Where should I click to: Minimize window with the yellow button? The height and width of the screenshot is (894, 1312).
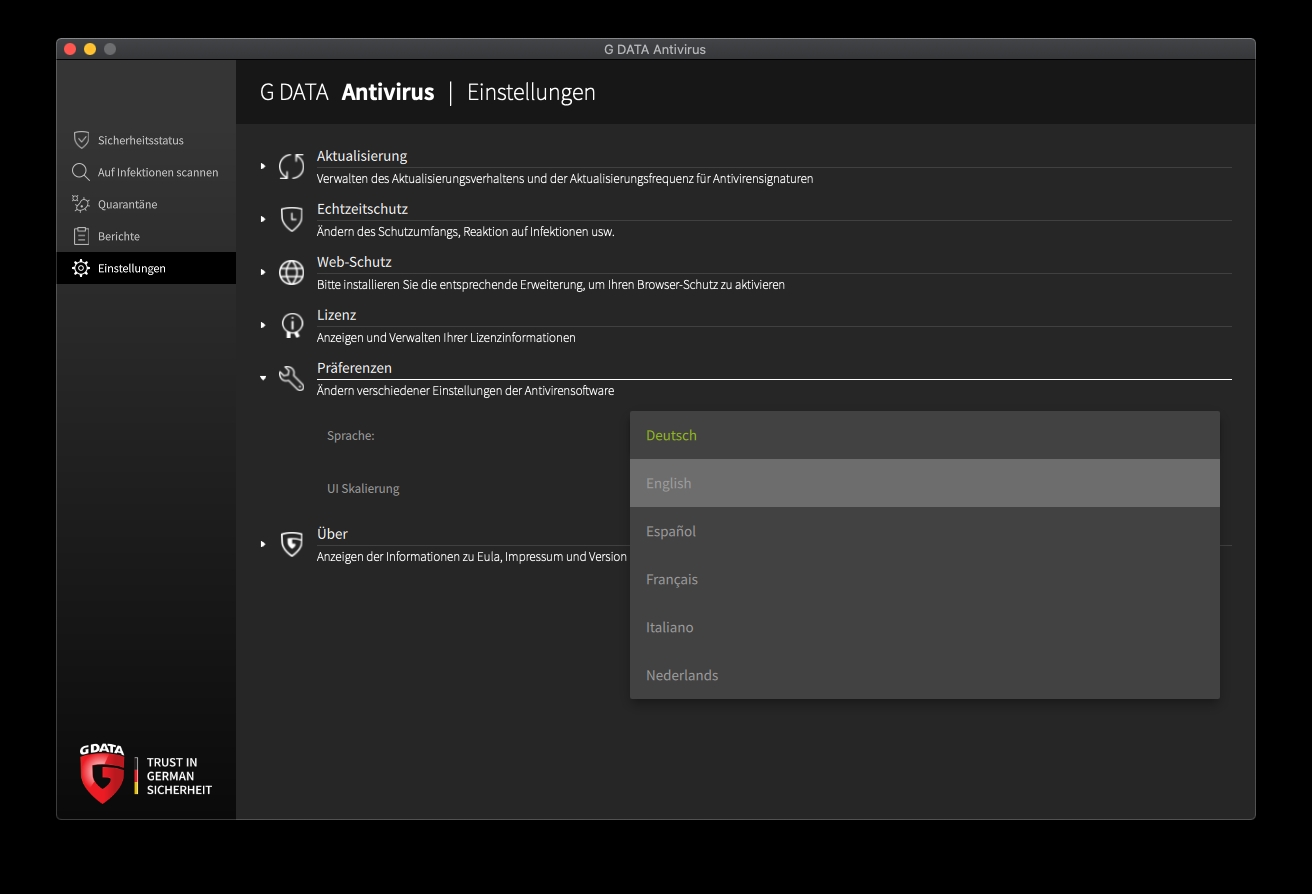click(x=90, y=49)
